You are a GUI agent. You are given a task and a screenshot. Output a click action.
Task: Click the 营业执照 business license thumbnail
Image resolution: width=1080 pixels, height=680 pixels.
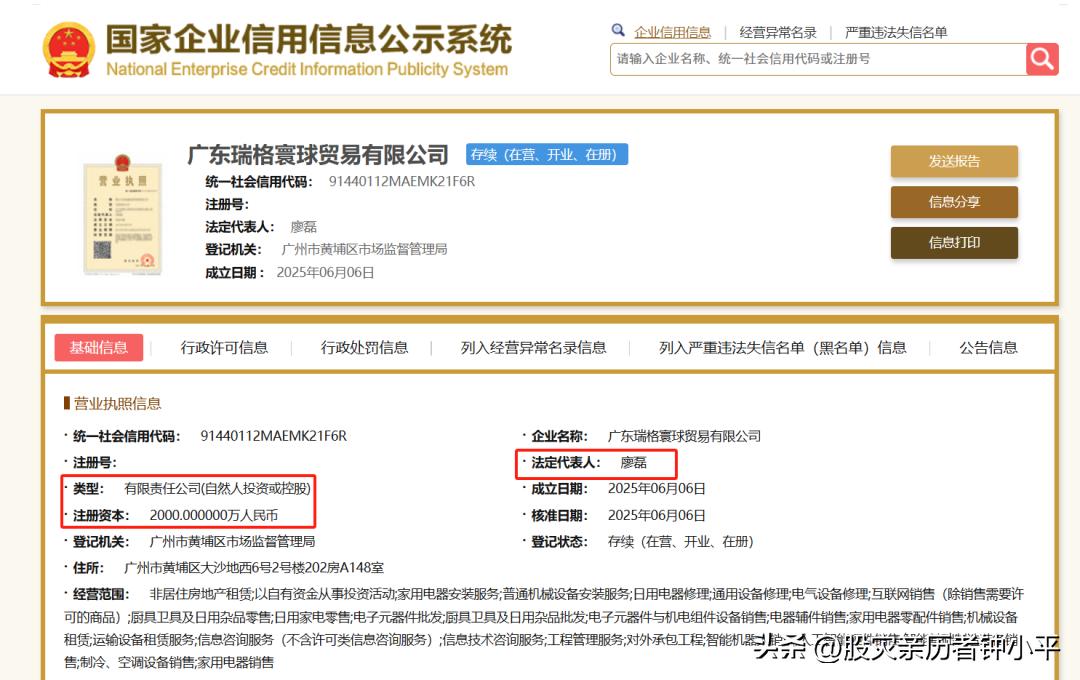click(123, 213)
